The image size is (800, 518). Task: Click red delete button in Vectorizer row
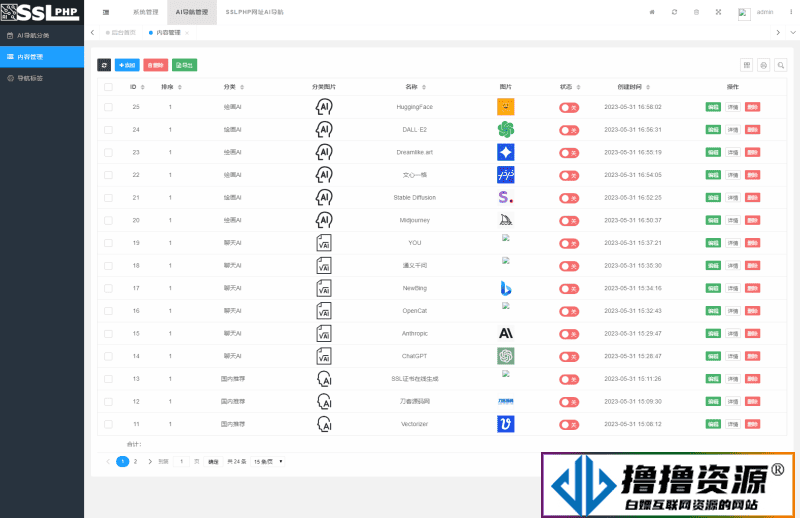(x=753, y=424)
